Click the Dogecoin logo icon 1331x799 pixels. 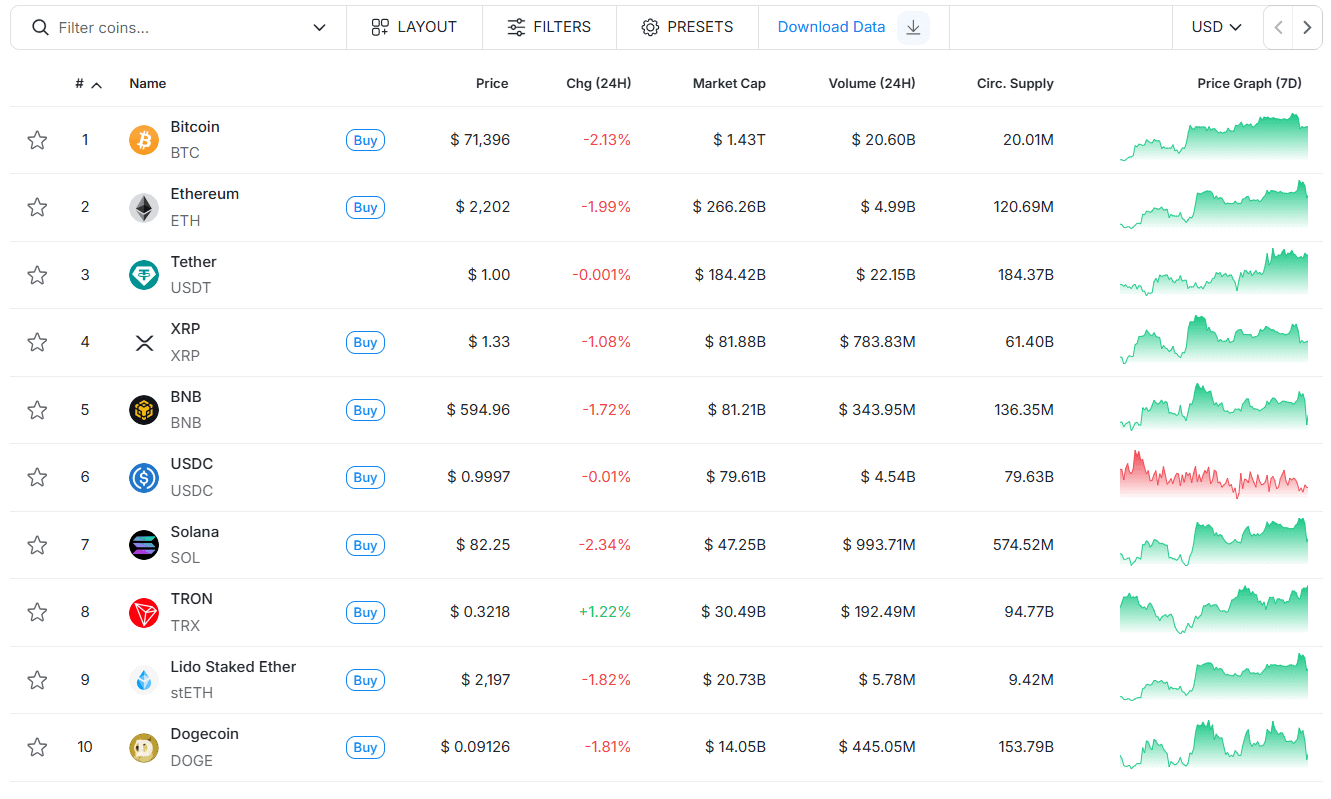pos(144,747)
